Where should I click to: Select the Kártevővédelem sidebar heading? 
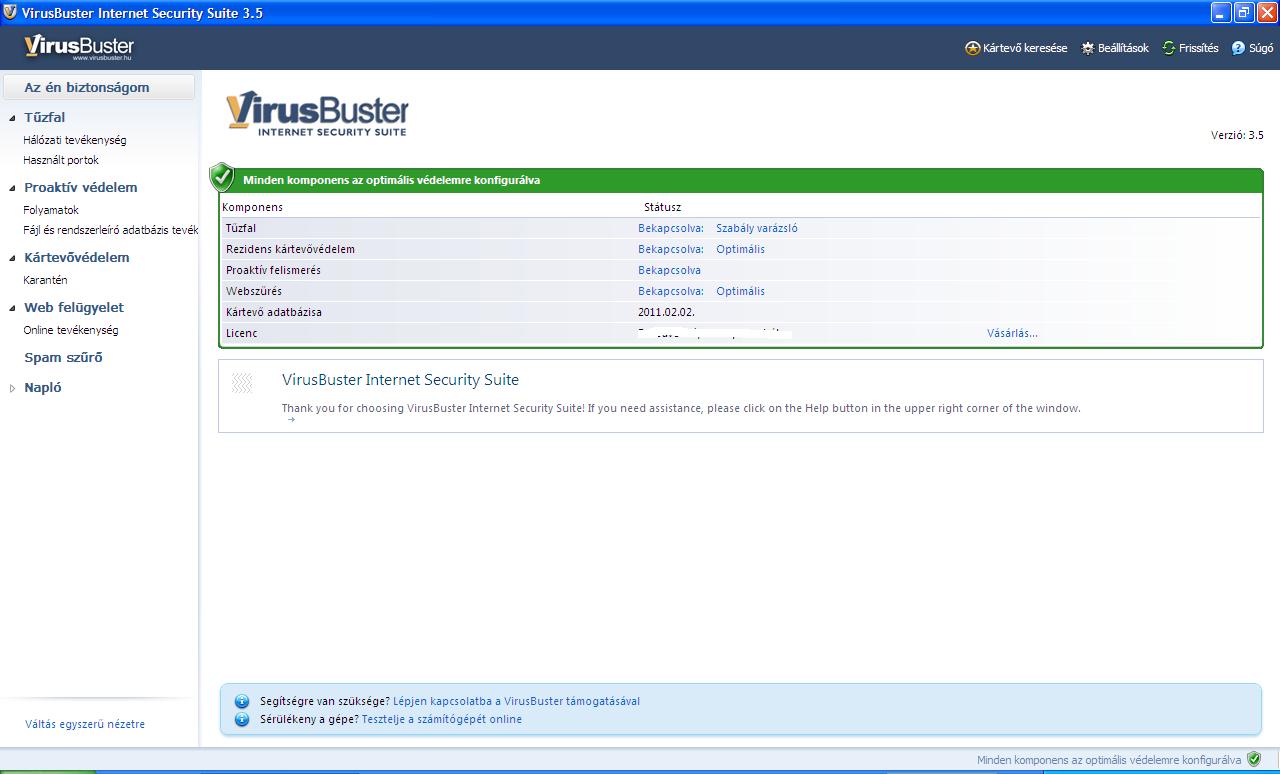77,257
